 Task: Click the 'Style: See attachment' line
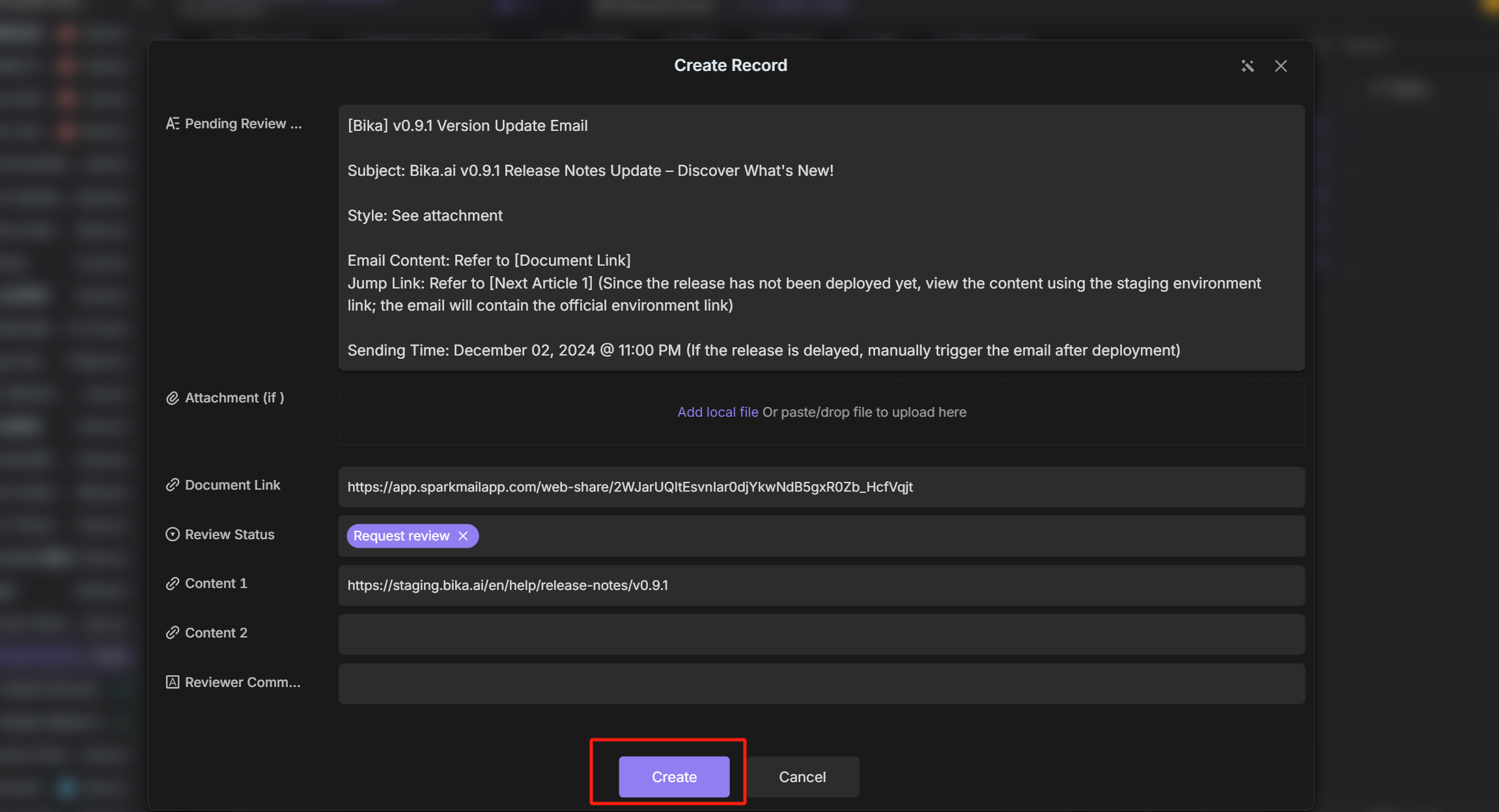coord(425,216)
